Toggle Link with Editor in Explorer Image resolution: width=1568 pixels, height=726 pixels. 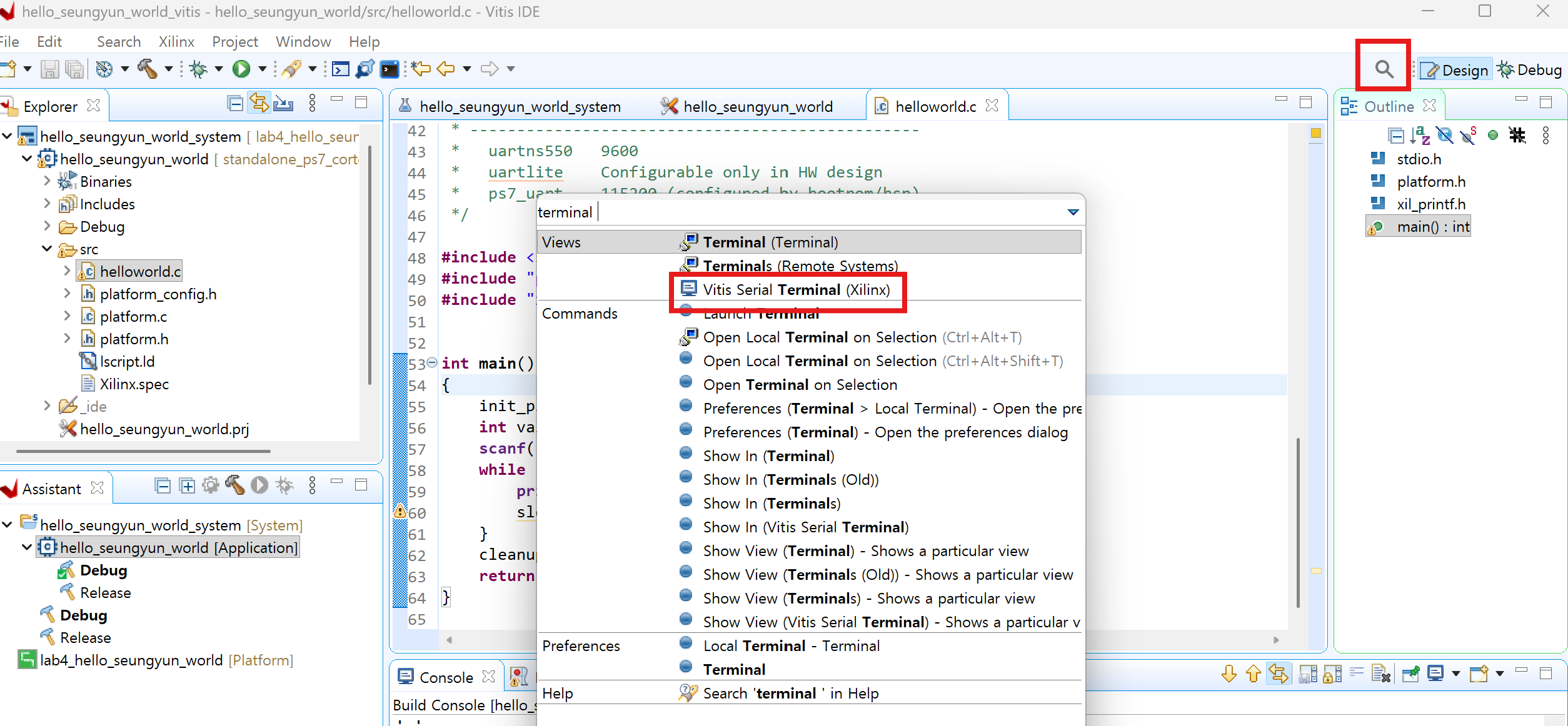(259, 104)
